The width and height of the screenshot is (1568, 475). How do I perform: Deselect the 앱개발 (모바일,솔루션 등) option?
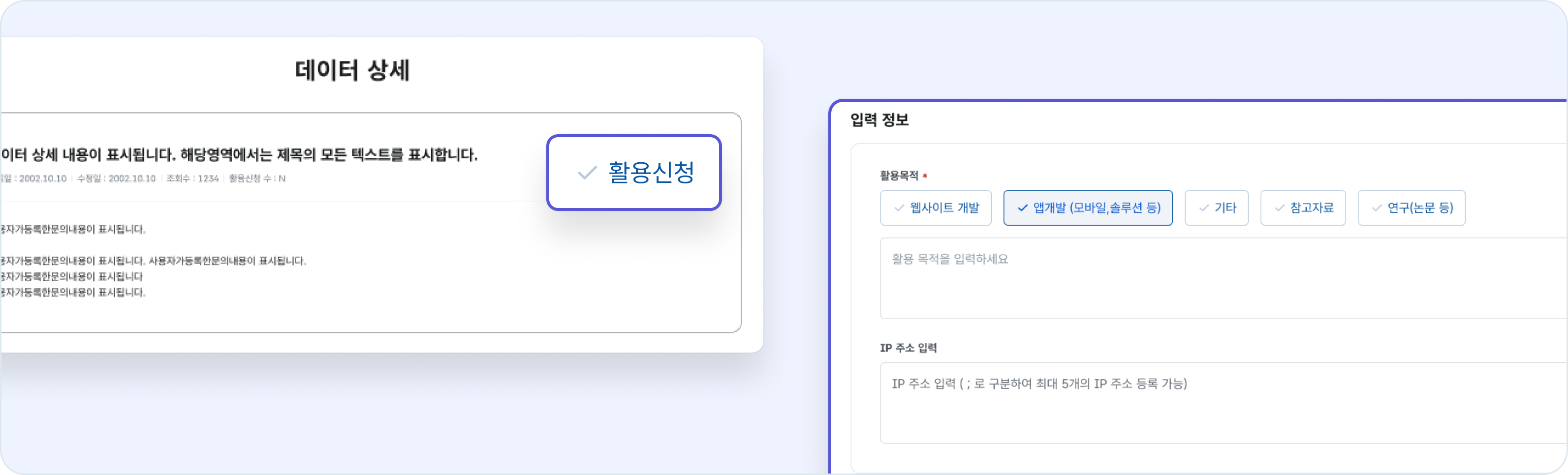pyautogui.click(x=1088, y=208)
